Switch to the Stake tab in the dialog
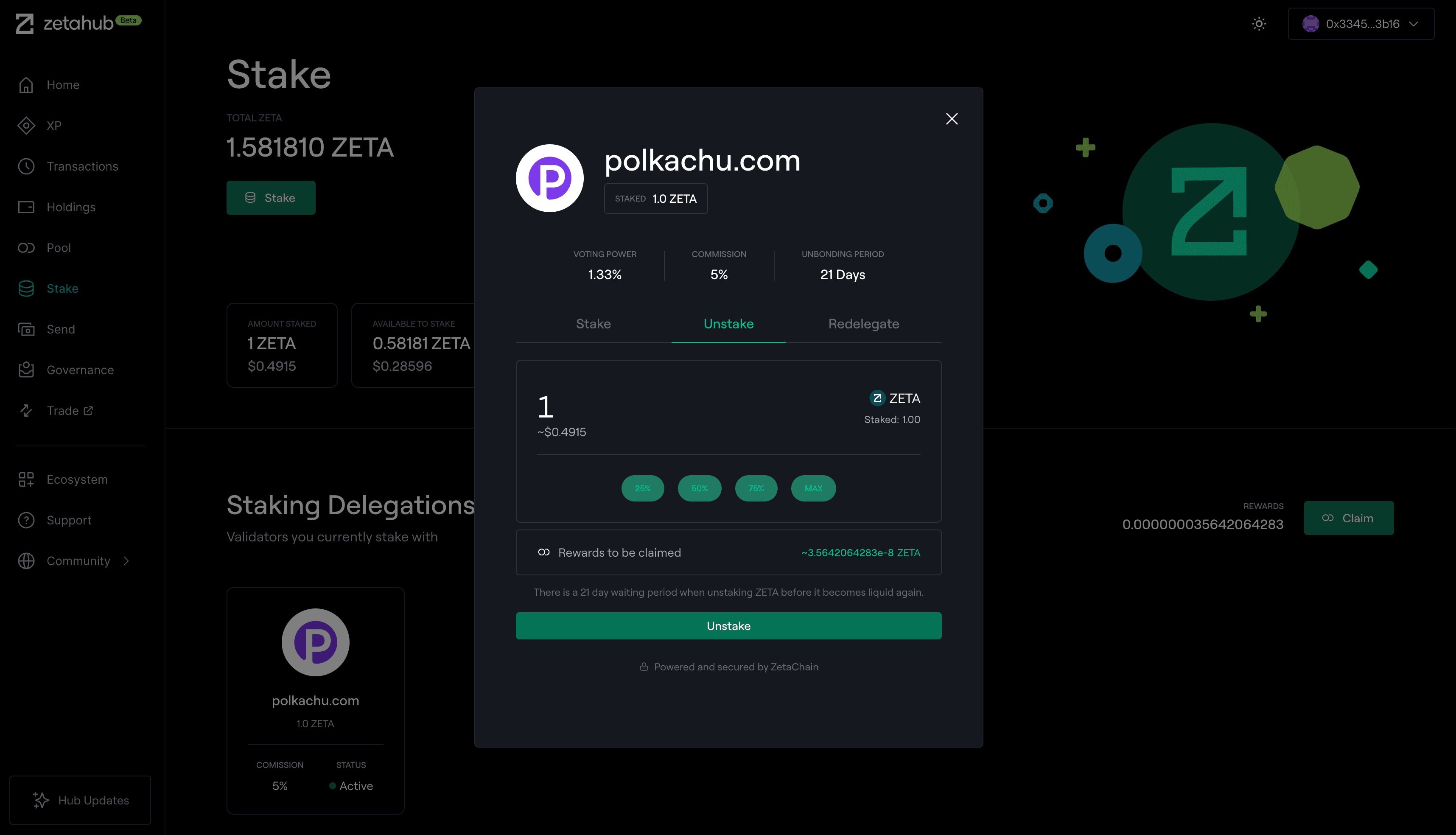The width and height of the screenshot is (1456, 835). 593,324
